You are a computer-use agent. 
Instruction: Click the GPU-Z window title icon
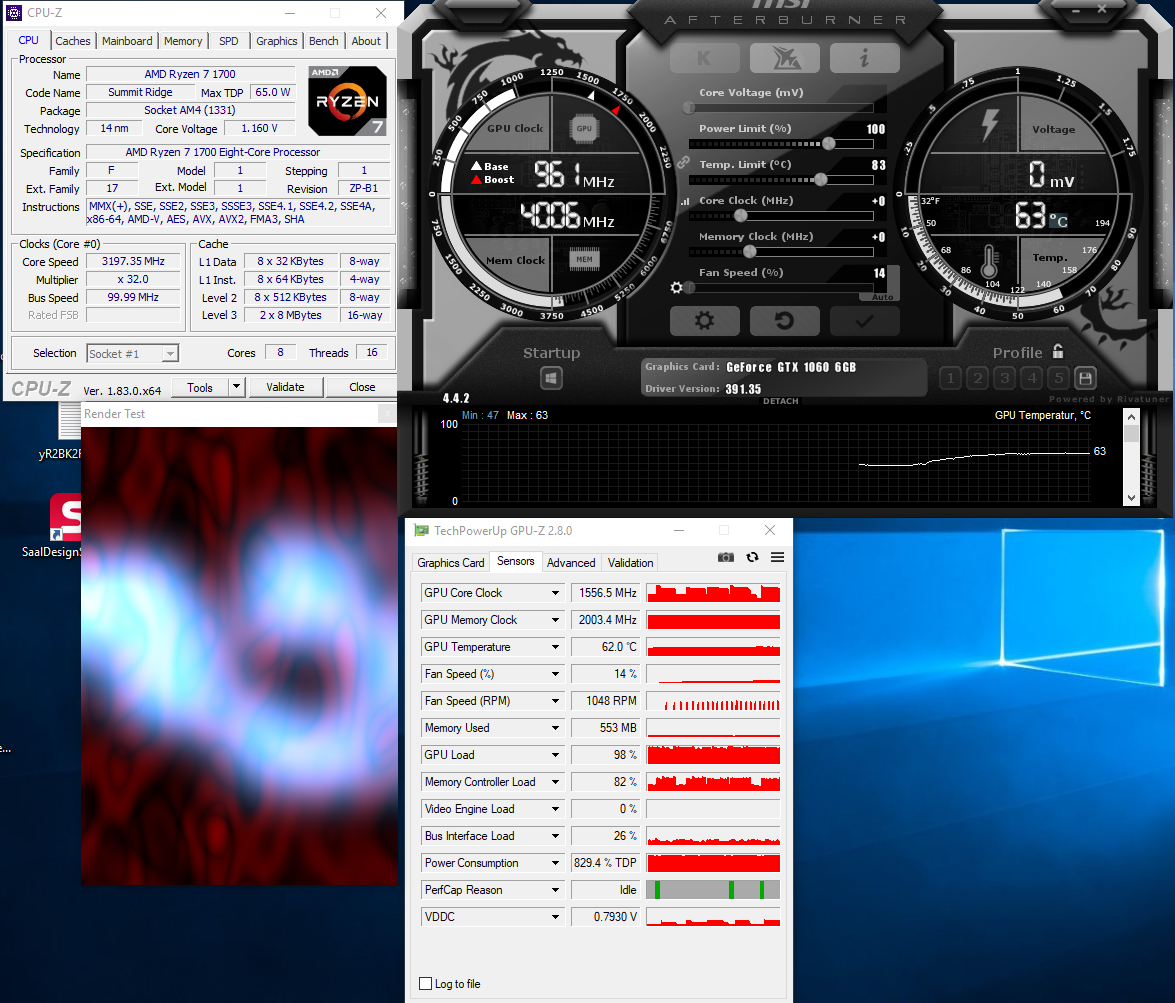pos(421,531)
